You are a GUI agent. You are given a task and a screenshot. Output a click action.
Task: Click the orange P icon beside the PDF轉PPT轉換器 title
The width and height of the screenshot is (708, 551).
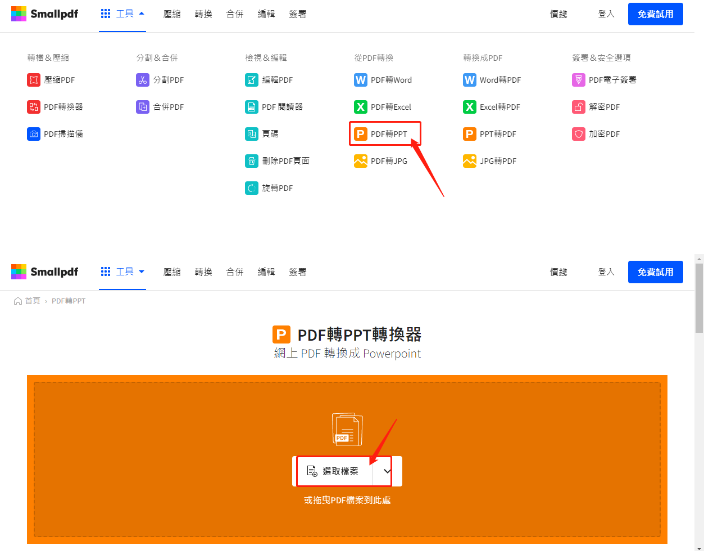tap(281, 335)
